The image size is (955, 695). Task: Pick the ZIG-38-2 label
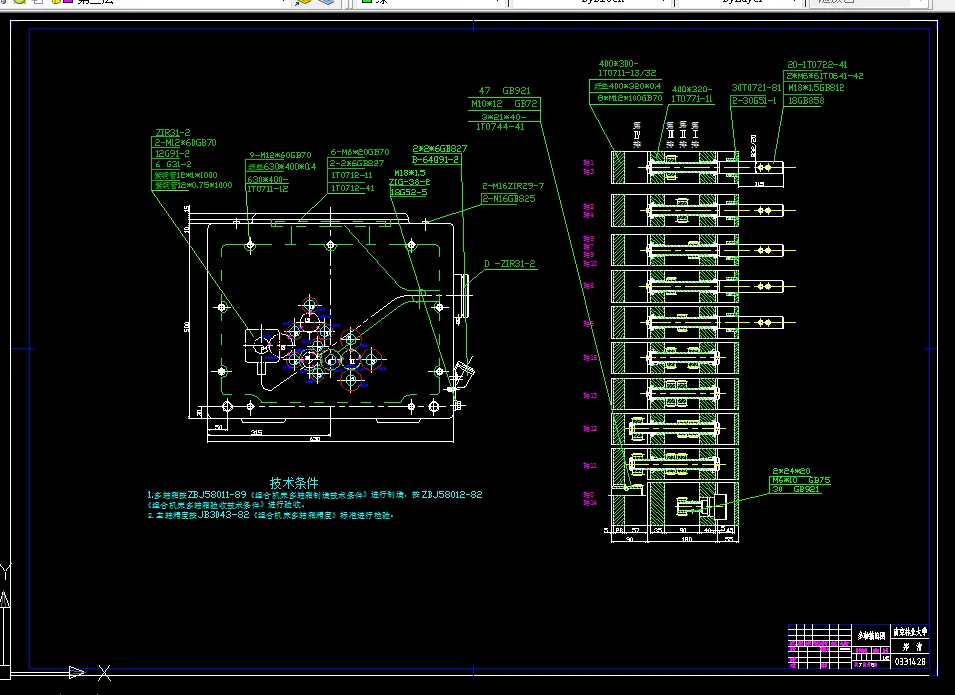[409, 182]
